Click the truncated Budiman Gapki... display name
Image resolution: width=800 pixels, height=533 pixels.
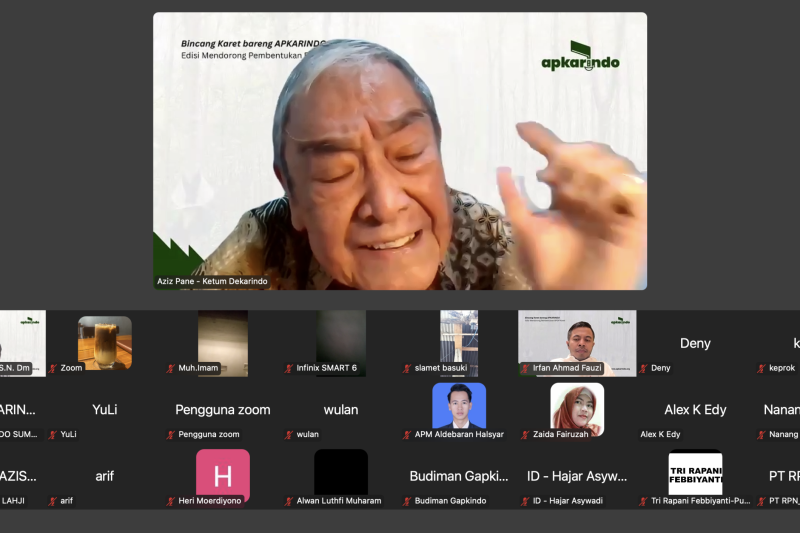click(459, 476)
